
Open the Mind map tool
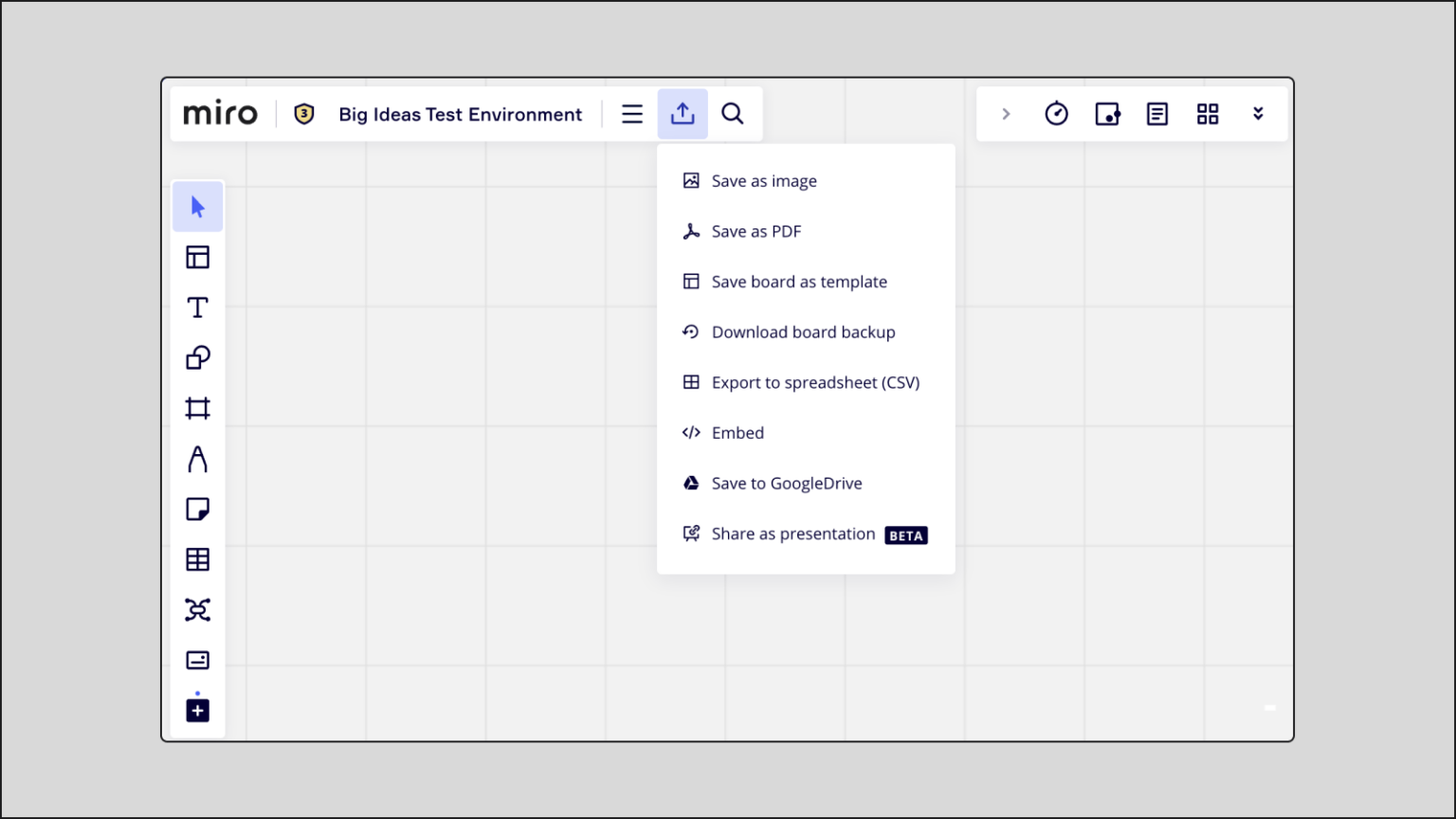tap(197, 610)
